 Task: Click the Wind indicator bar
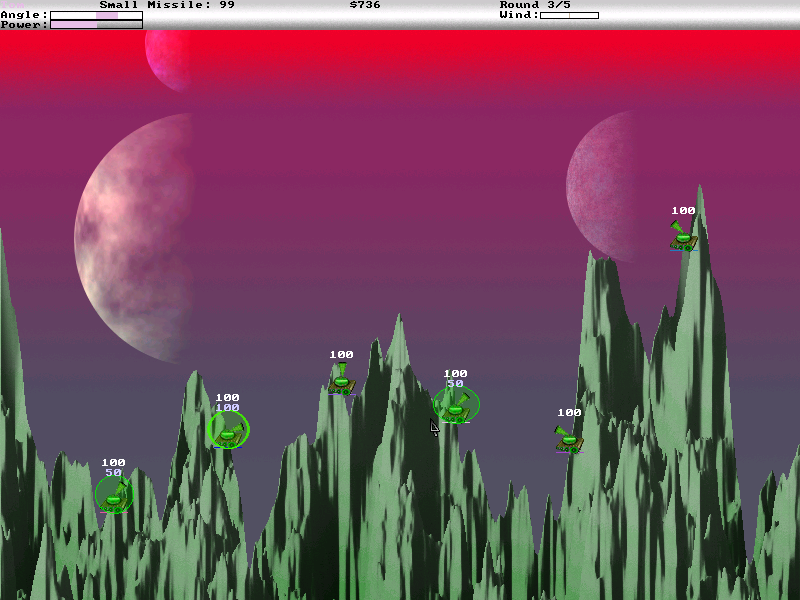[569, 15]
